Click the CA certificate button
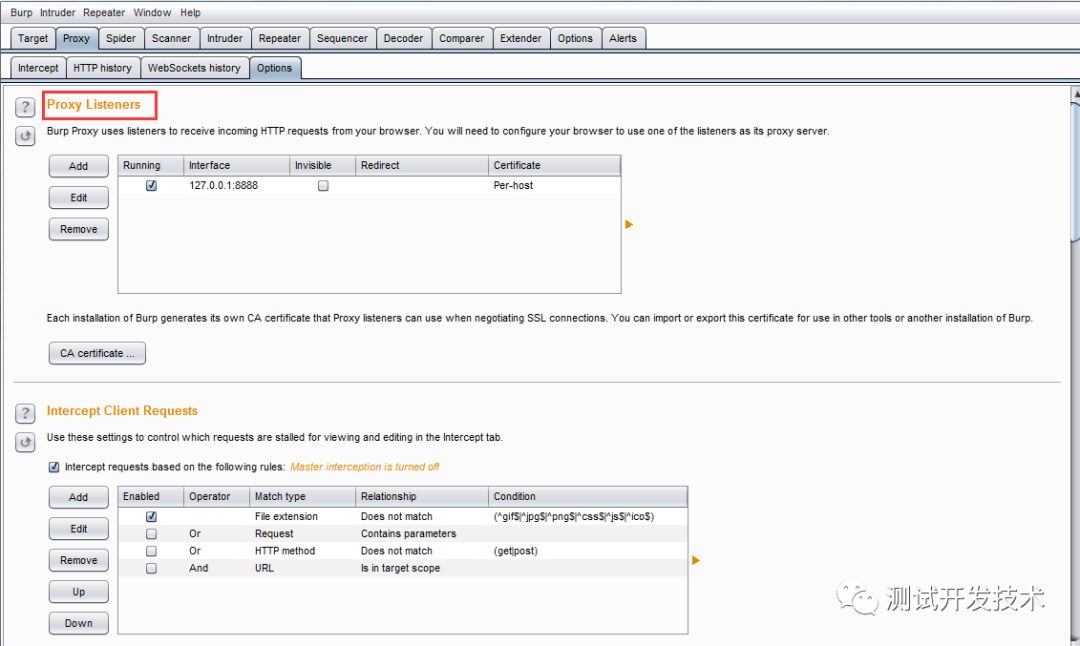The width and height of the screenshot is (1080, 646). point(97,353)
